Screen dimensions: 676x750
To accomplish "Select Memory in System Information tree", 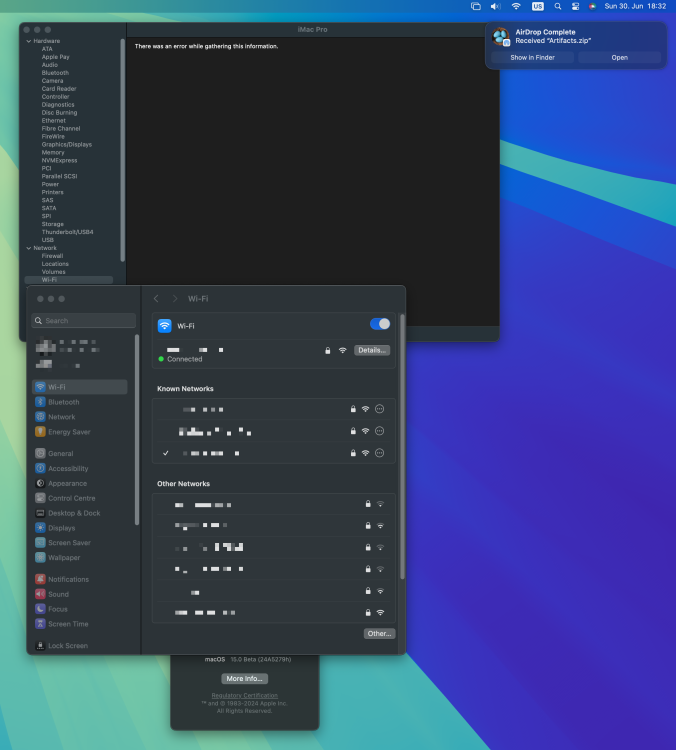I will pyautogui.click(x=53, y=153).
